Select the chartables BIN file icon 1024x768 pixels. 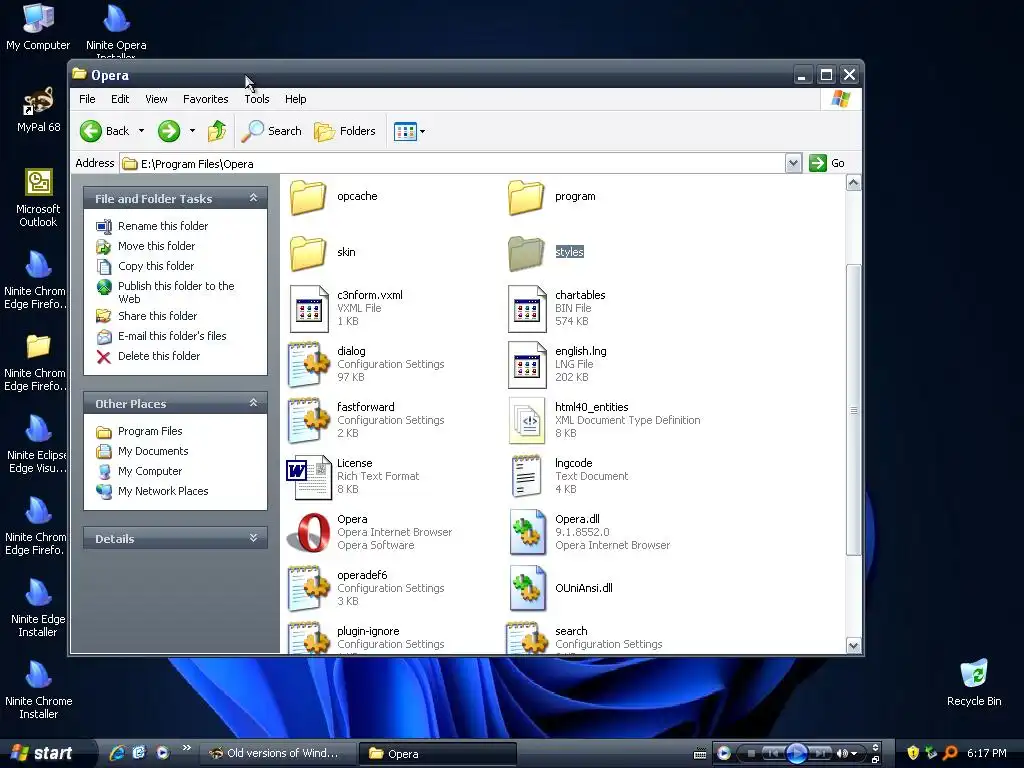[x=527, y=309]
